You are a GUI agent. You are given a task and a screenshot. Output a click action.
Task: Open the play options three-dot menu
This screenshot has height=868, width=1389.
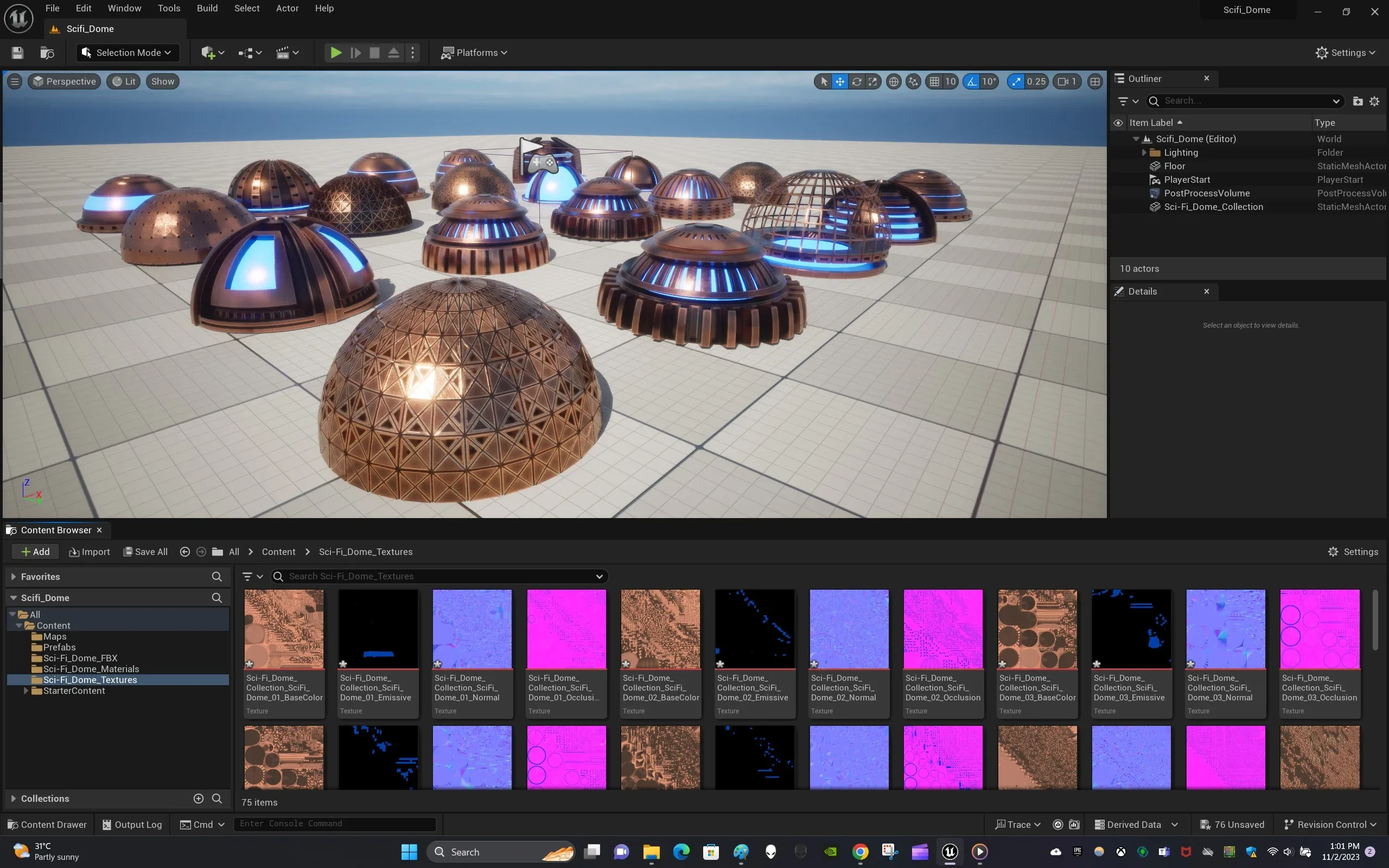tap(412, 53)
